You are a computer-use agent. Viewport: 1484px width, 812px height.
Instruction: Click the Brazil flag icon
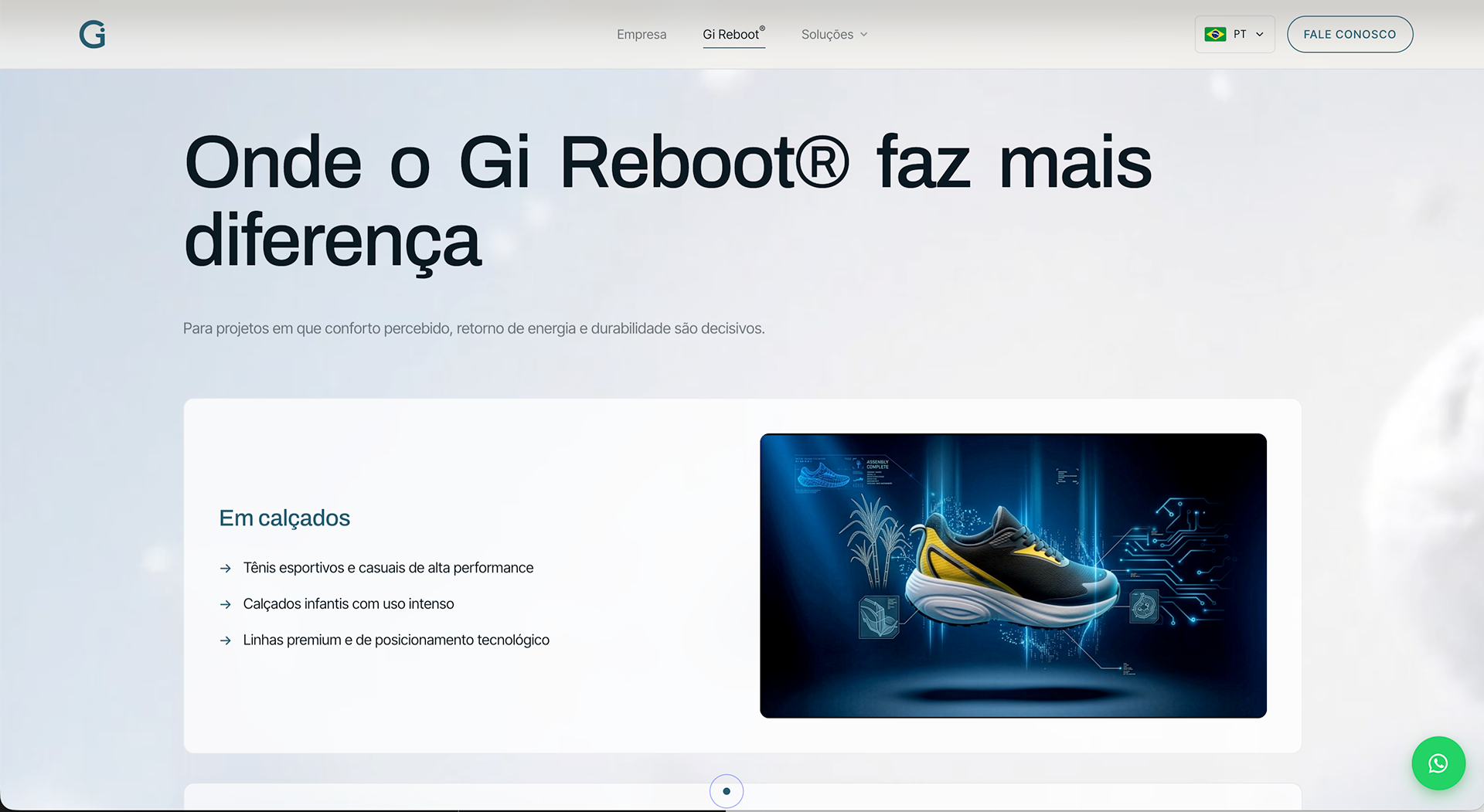(1215, 34)
